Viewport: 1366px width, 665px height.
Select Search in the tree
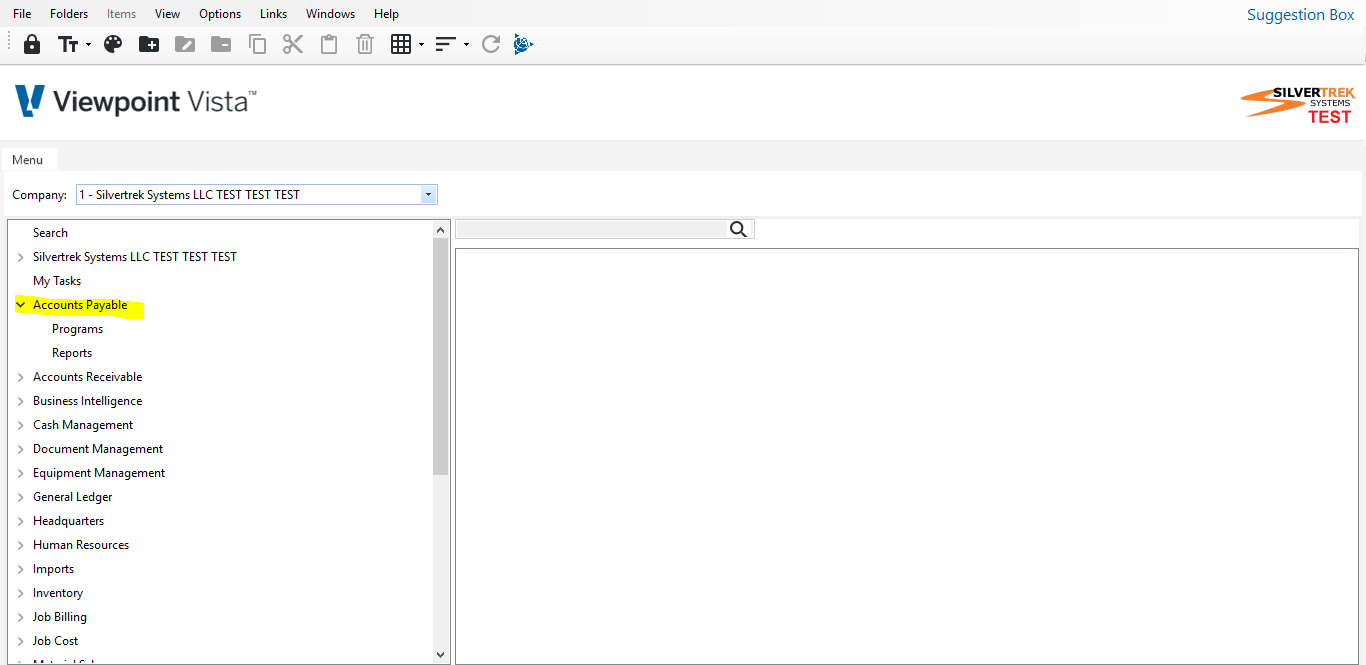pos(50,233)
